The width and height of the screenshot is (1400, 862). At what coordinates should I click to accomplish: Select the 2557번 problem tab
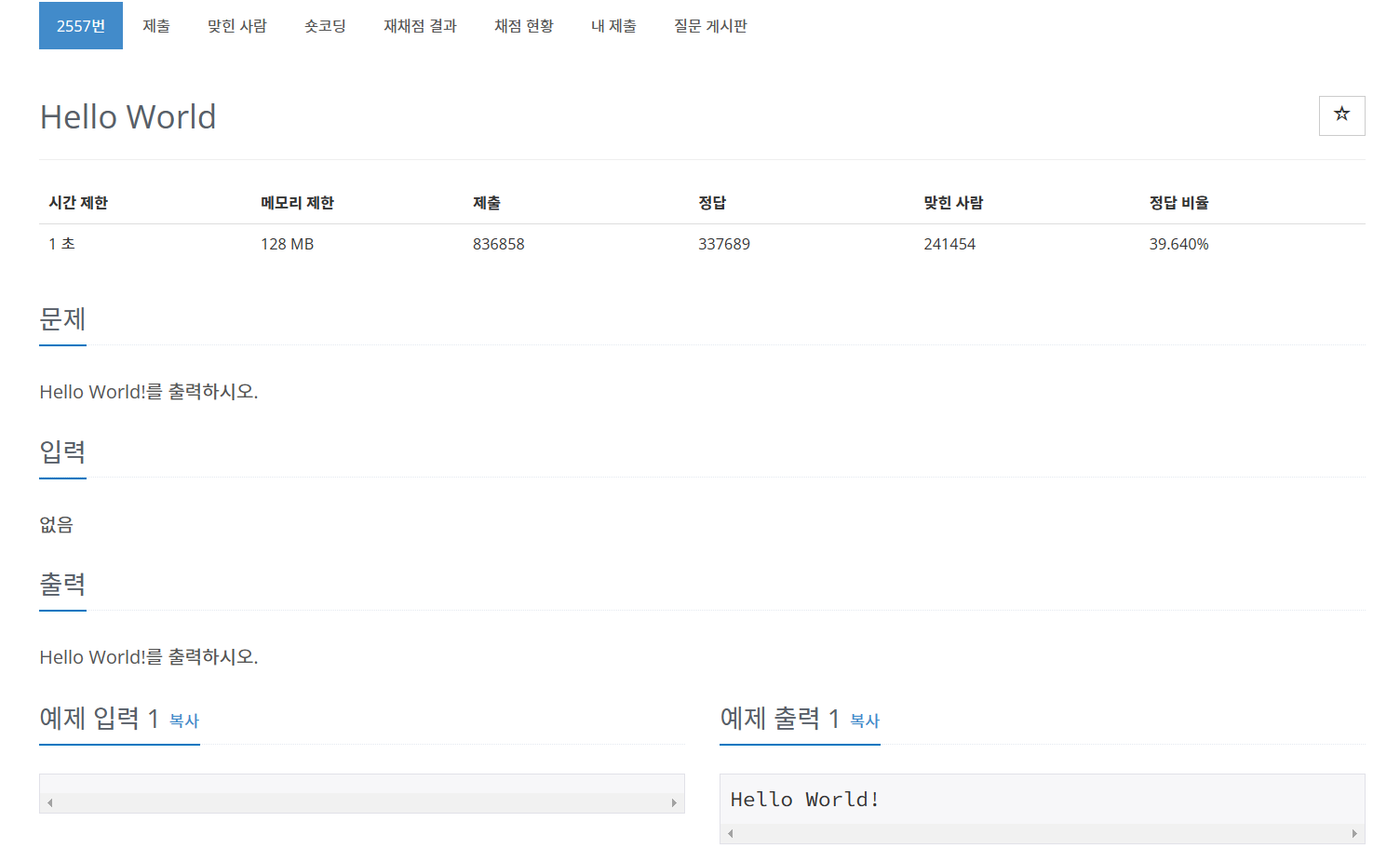click(80, 26)
